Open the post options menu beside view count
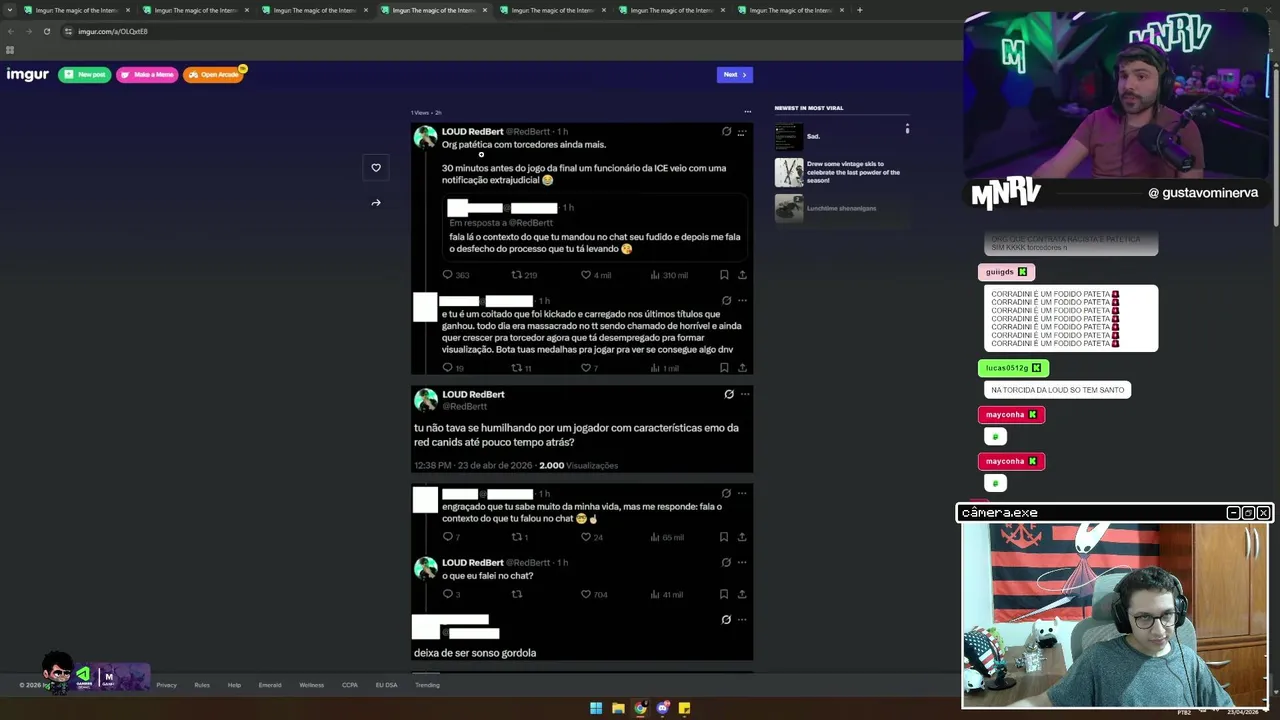Image resolution: width=1280 pixels, height=720 pixels. (747, 112)
